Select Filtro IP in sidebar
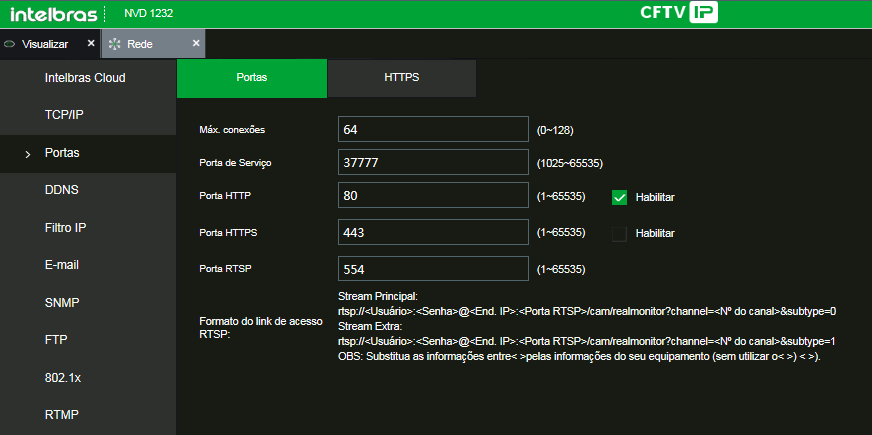Viewport: 872px width, 435px height. [x=66, y=228]
